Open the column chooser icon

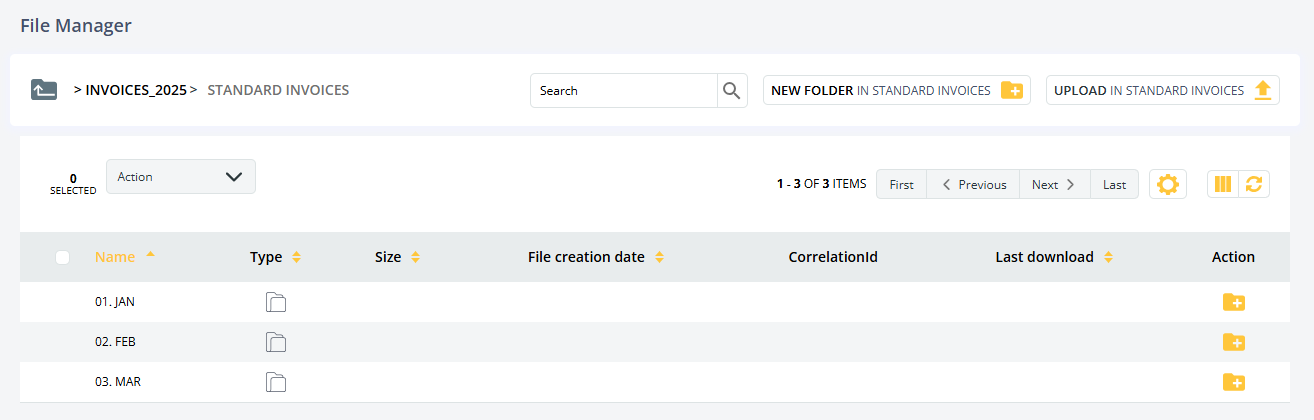[x=1222, y=184]
